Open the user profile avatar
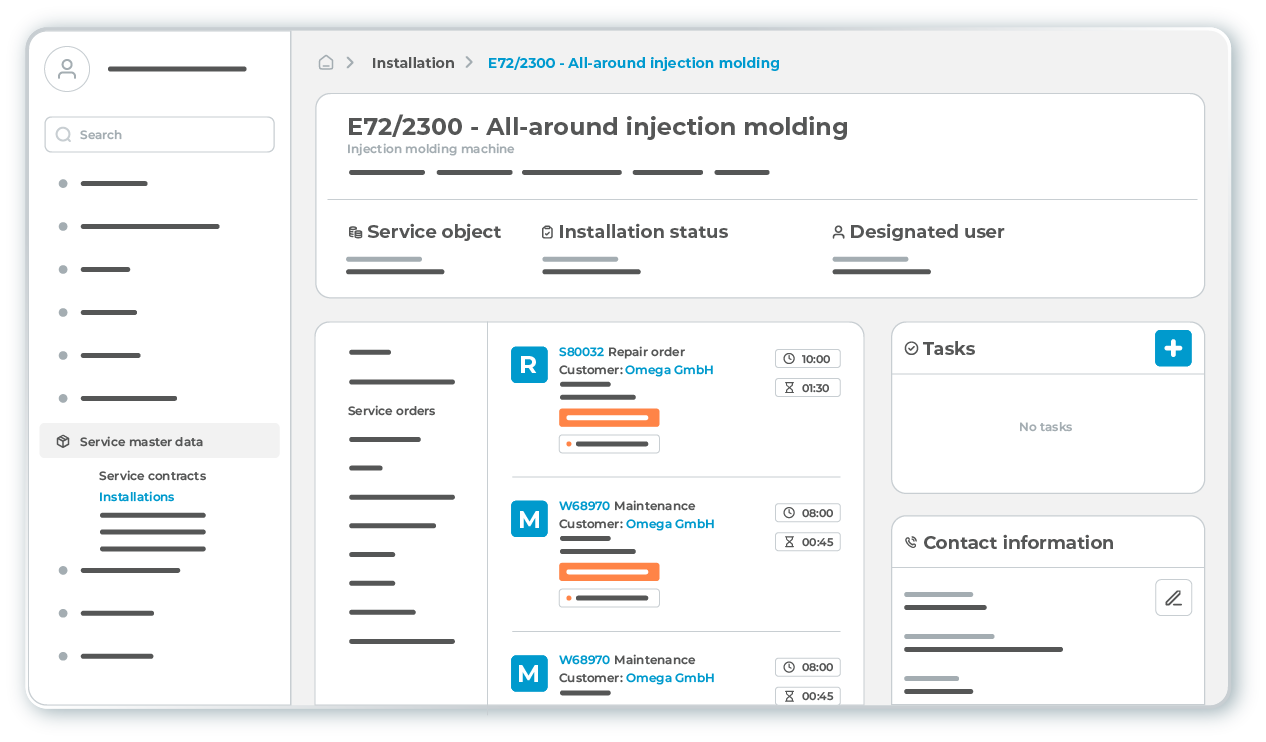The height and width of the screenshot is (742, 1266). (67, 69)
